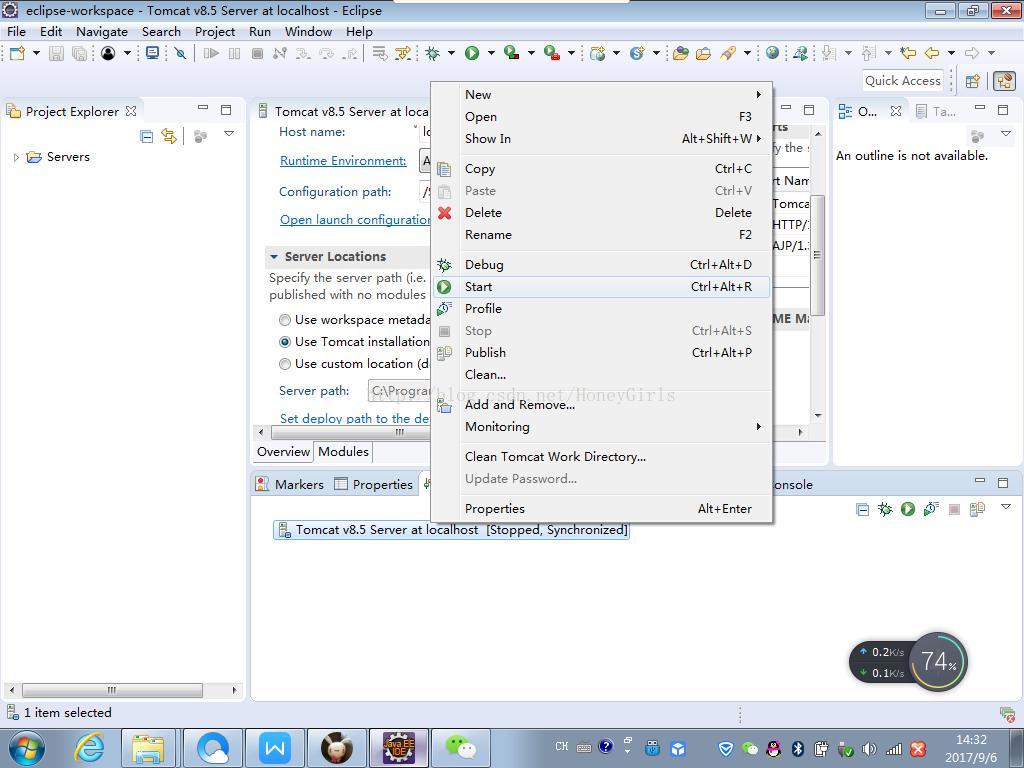Image resolution: width=1024 pixels, height=768 pixels.
Task: Switch to the Markers view tab
Action: (290, 485)
